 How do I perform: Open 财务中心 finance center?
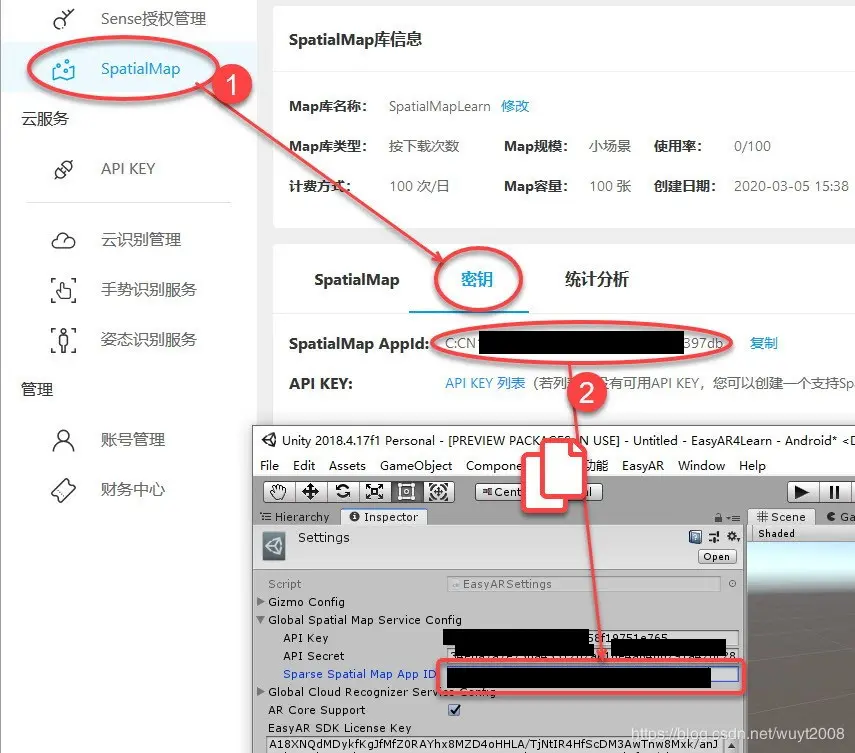coord(133,490)
